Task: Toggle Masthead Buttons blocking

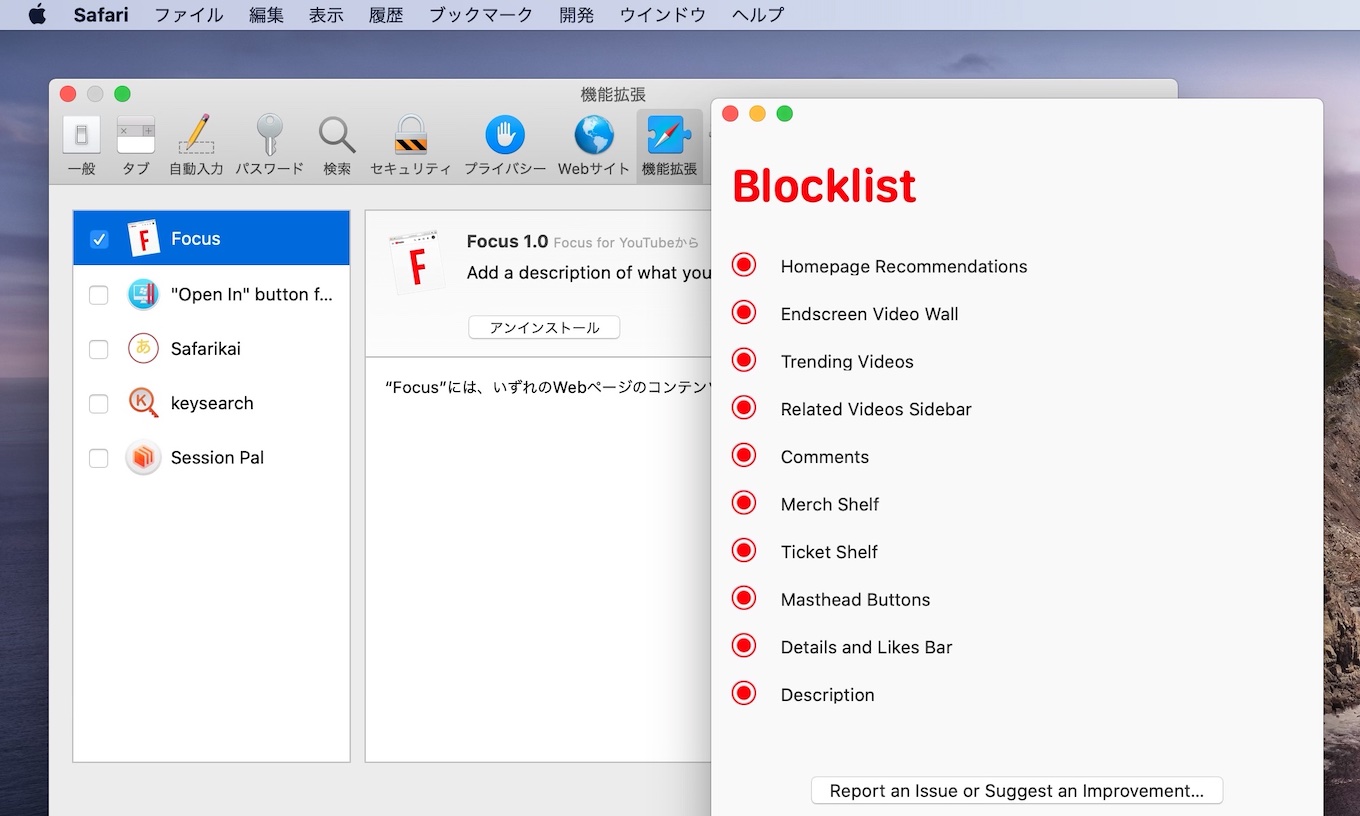Action: [744, 598]
